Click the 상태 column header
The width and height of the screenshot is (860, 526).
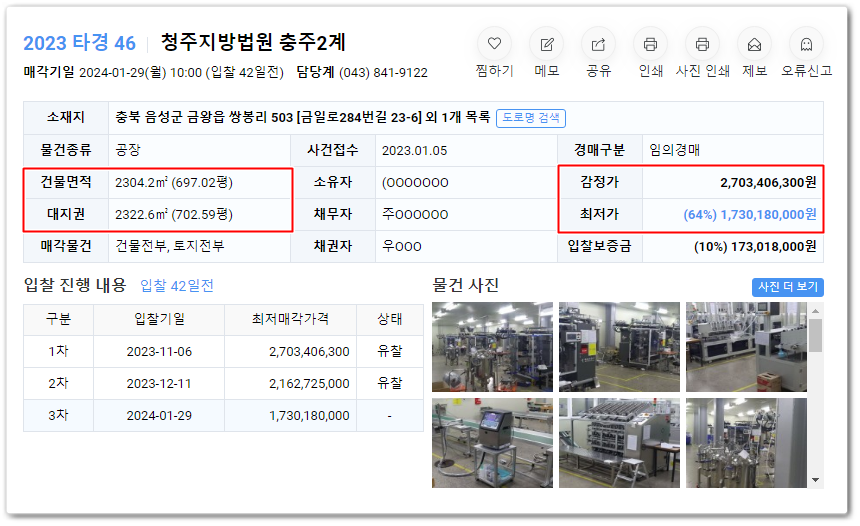(x=389, y=319)
